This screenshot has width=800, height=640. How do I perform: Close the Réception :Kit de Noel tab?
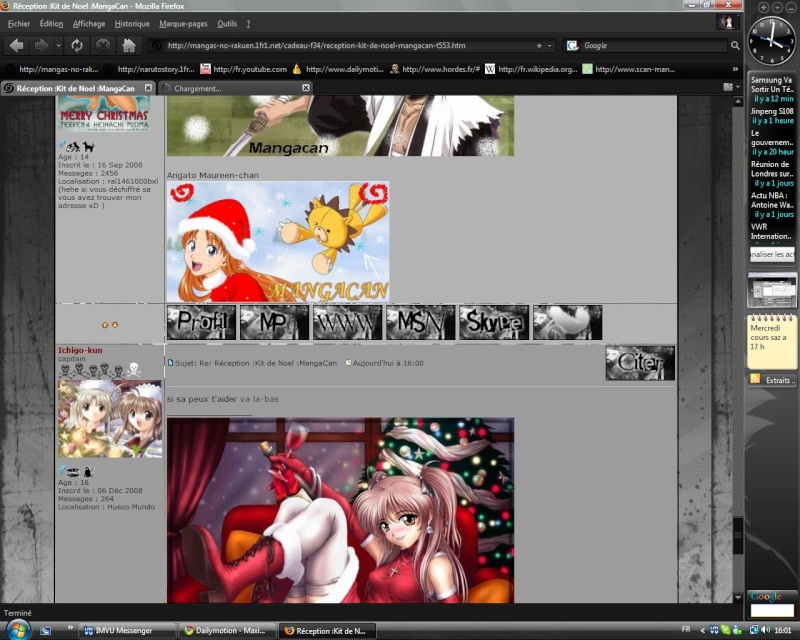148,88
